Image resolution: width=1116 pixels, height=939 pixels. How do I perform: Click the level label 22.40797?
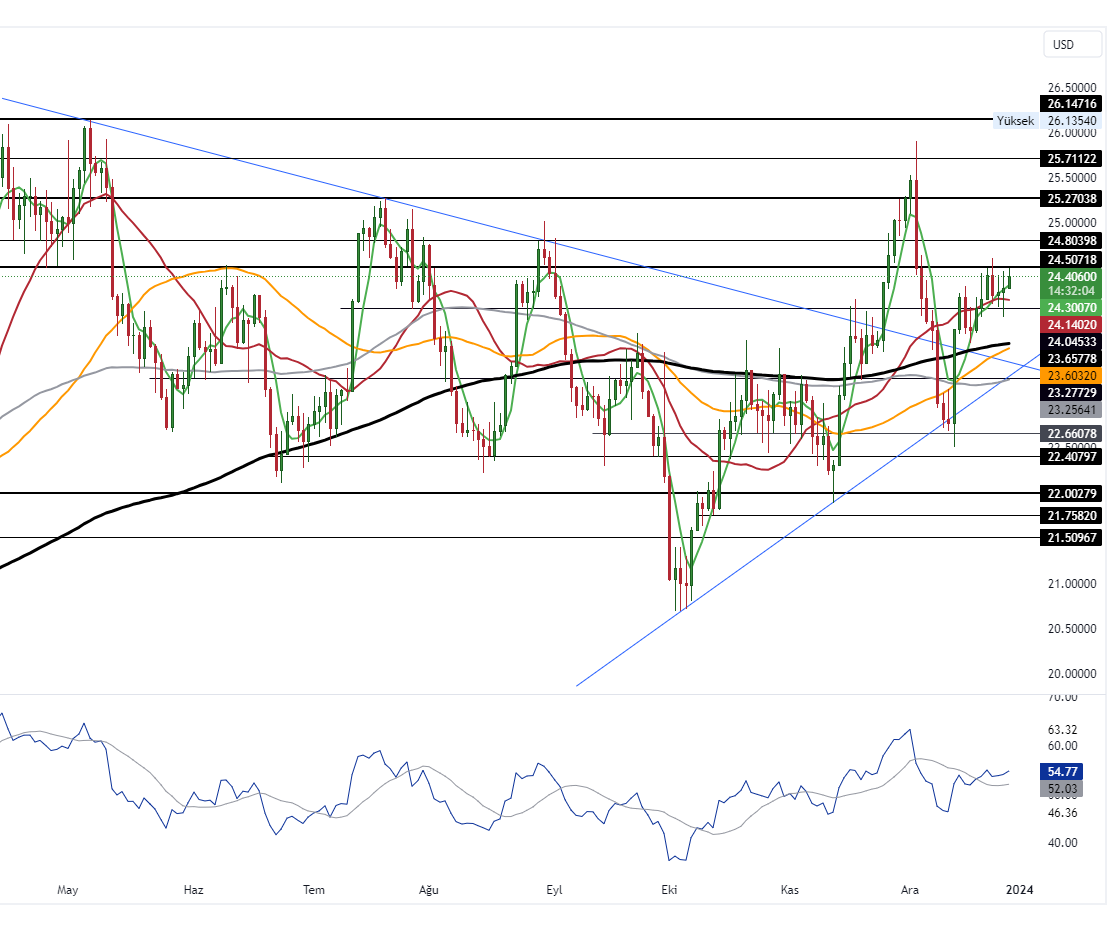click(1070, 457)
